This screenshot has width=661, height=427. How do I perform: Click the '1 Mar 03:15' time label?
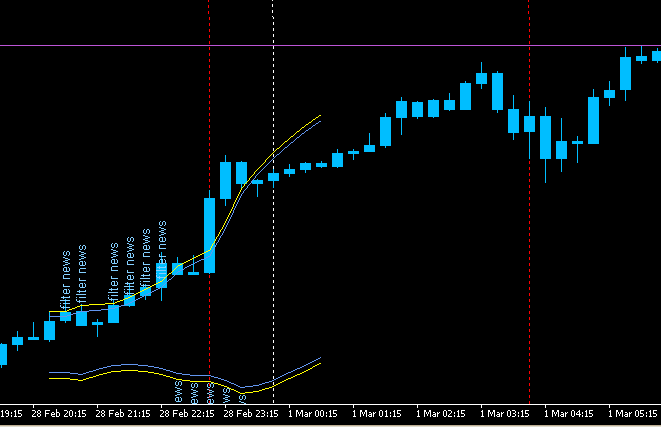(505, 414)
